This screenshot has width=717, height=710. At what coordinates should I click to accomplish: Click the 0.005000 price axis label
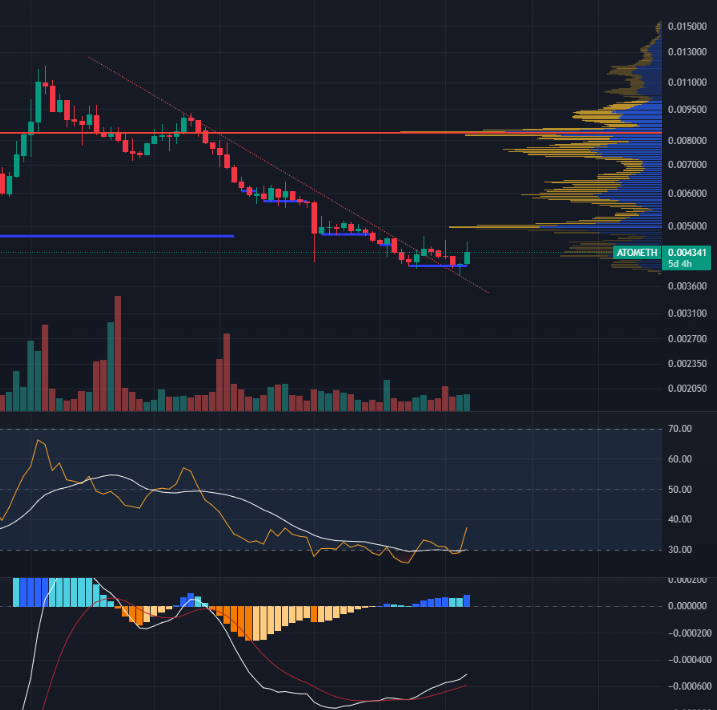pyautogui.click(x=687, y=226)
